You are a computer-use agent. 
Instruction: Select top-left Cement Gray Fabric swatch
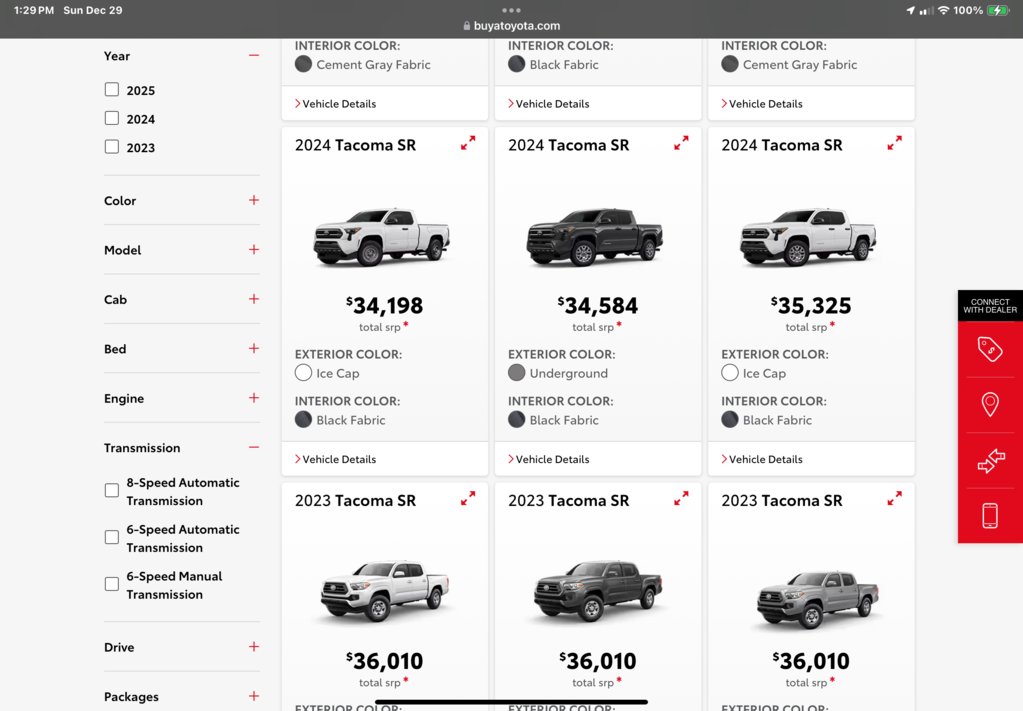[x=303, y=64]
